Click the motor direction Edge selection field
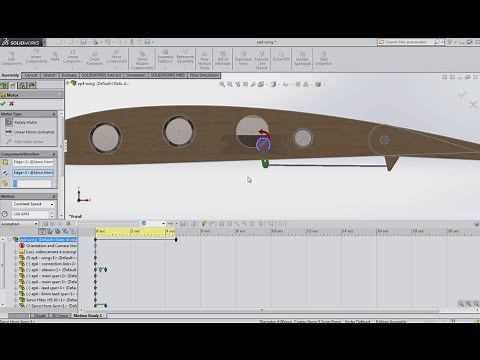 (33, 173)
